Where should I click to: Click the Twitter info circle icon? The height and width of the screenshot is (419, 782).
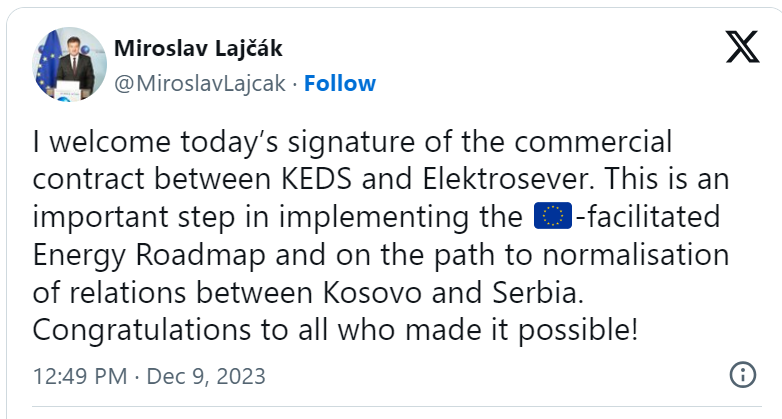743,375
